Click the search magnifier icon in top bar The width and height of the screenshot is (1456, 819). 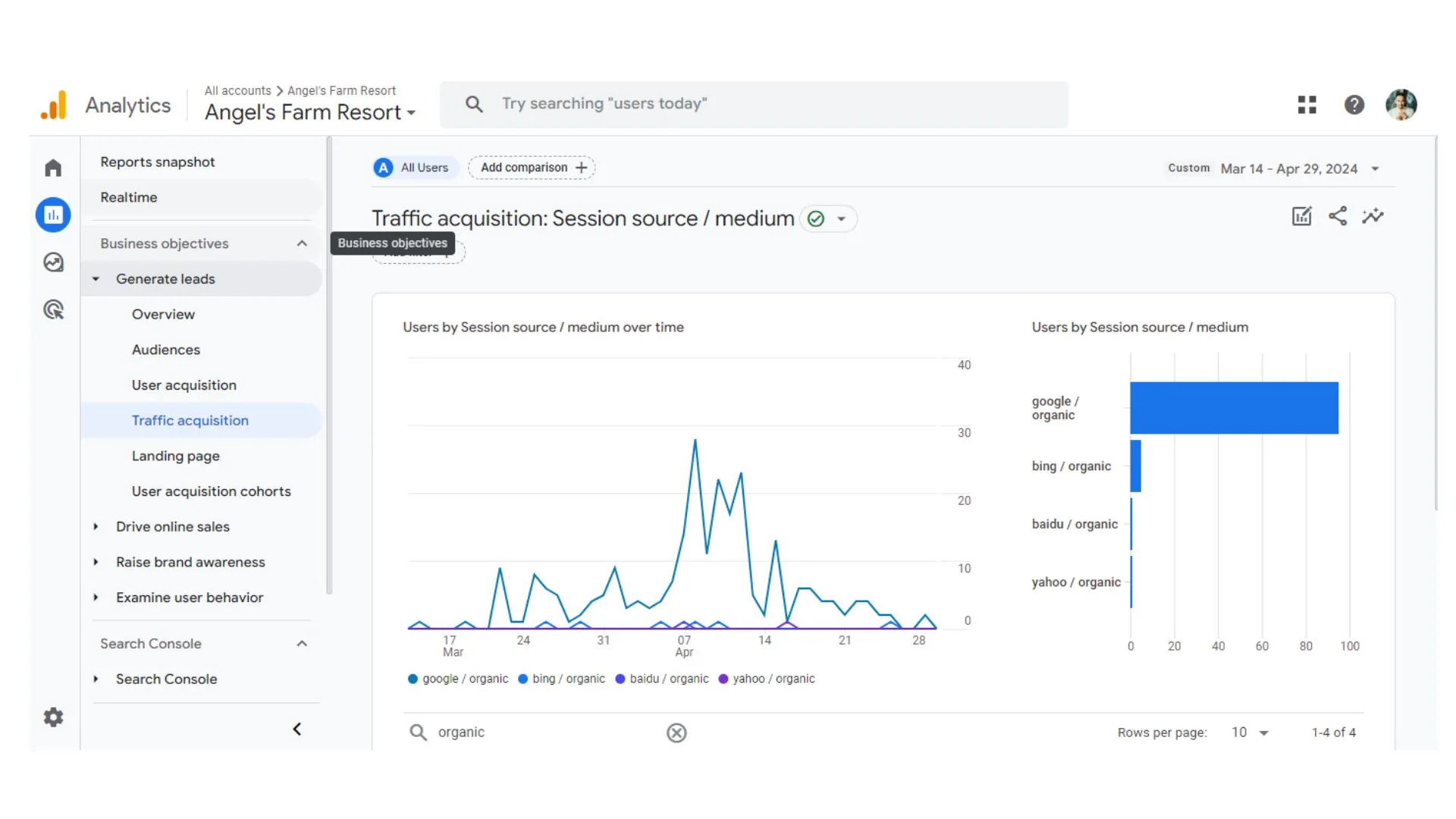point(474,104)
